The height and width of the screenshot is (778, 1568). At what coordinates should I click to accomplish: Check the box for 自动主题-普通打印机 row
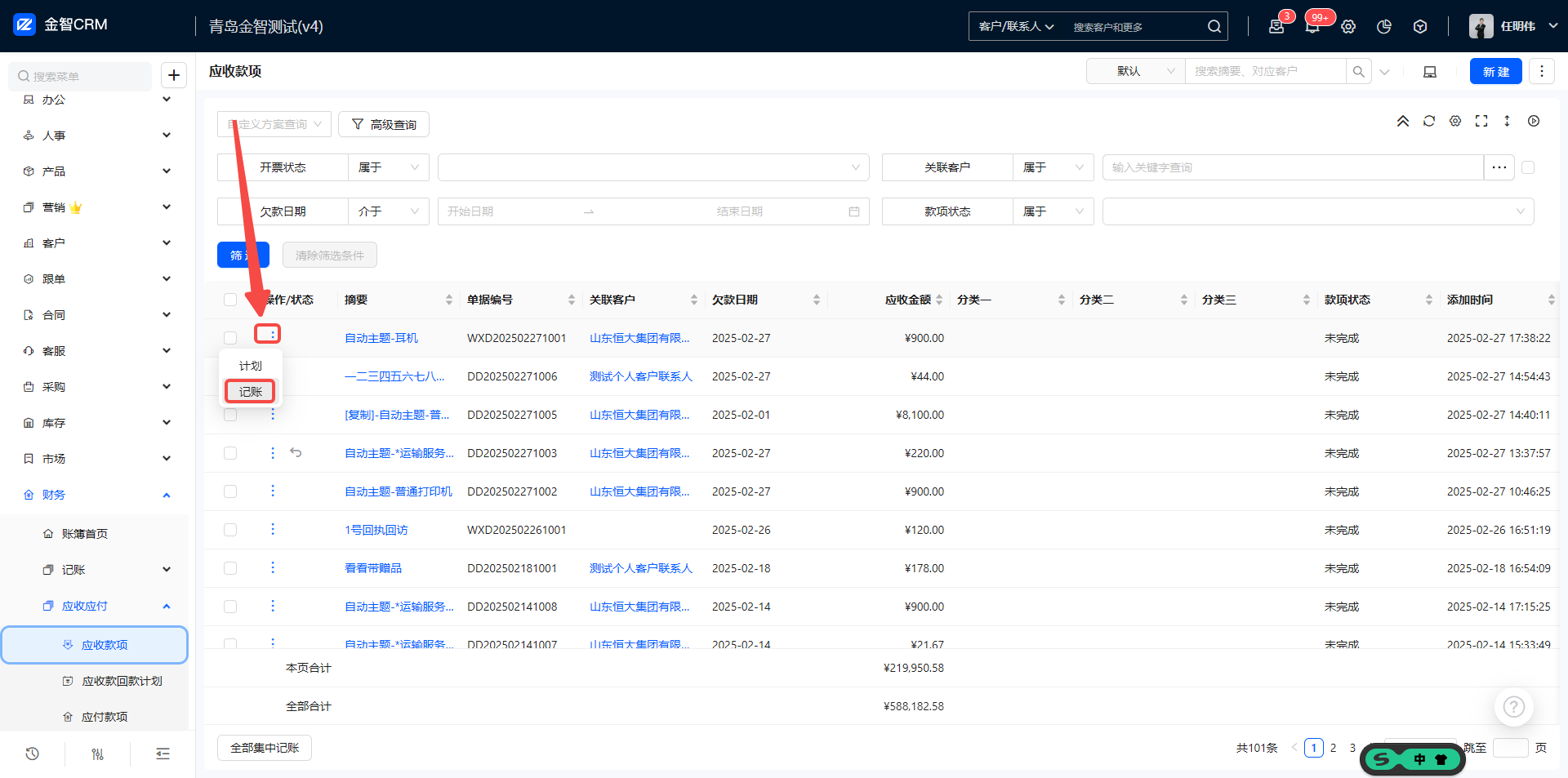click(230, 491)
